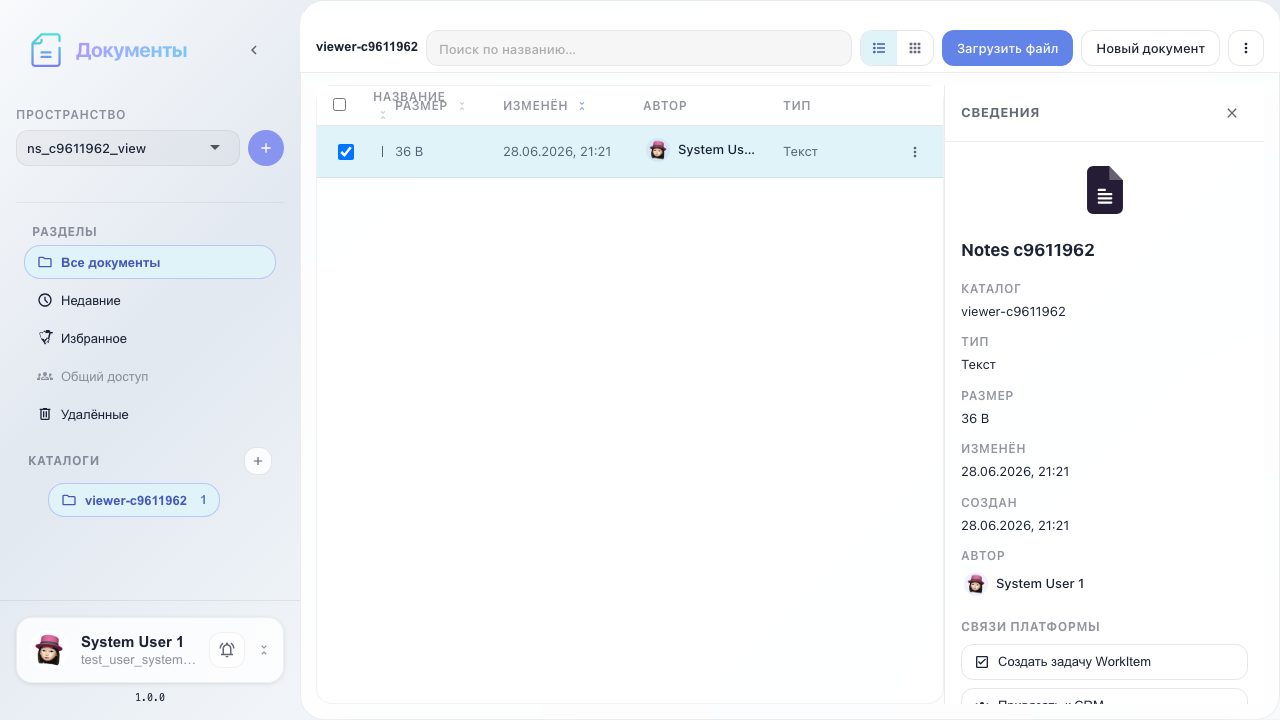
Task: Expand the System User 1 account menu
Action: pos(264,650)
